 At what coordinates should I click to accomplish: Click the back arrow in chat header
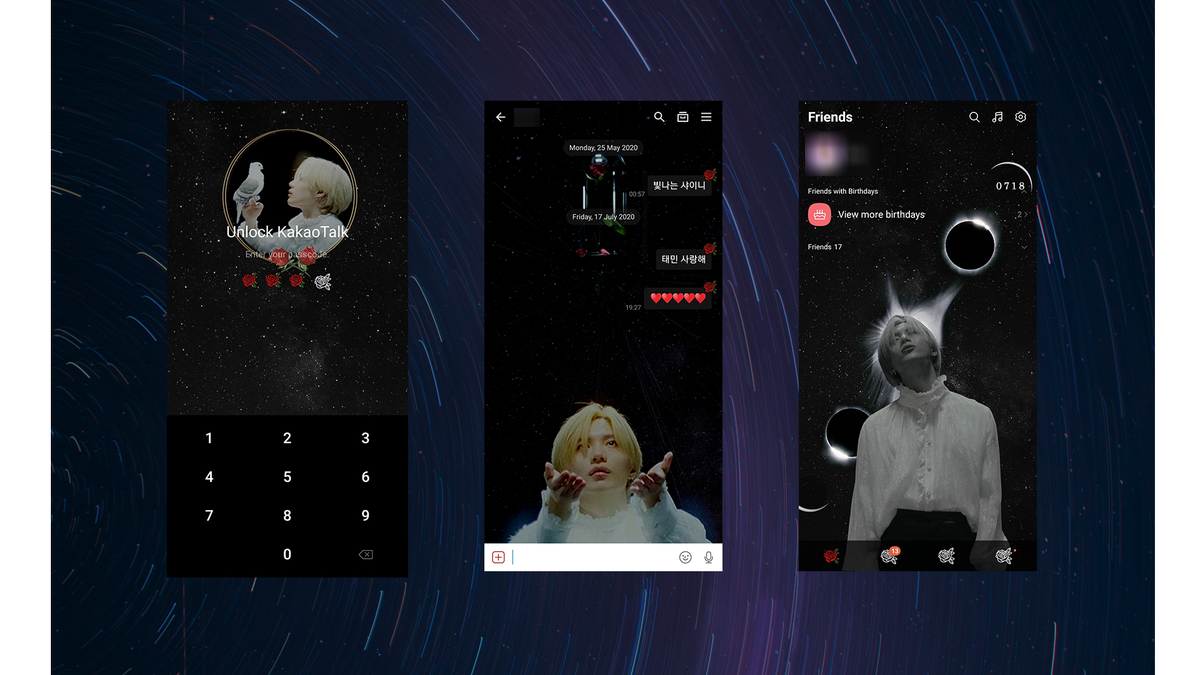(x=501, y=117)
